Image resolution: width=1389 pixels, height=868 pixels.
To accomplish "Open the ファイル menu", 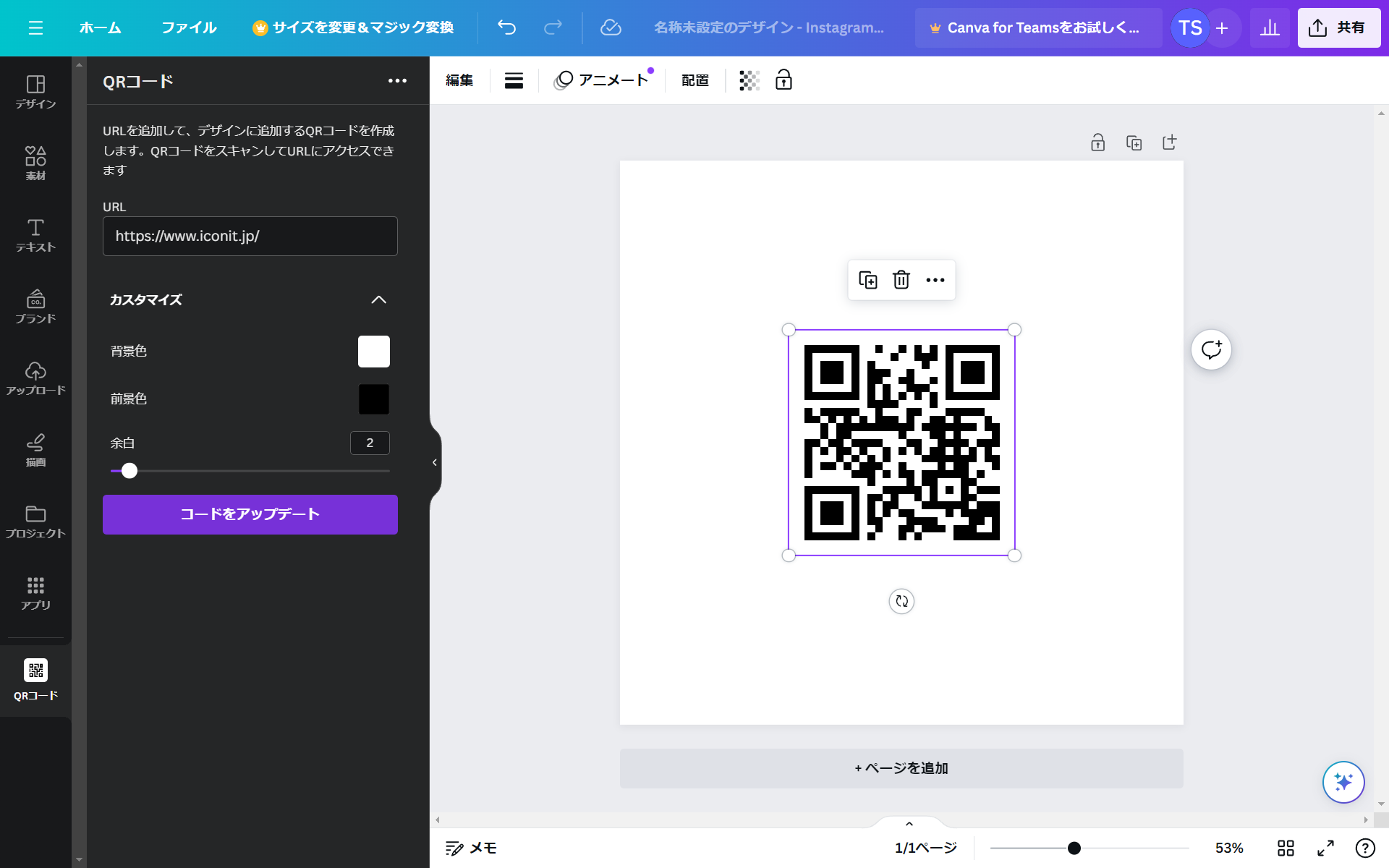I will click(189, 27).
